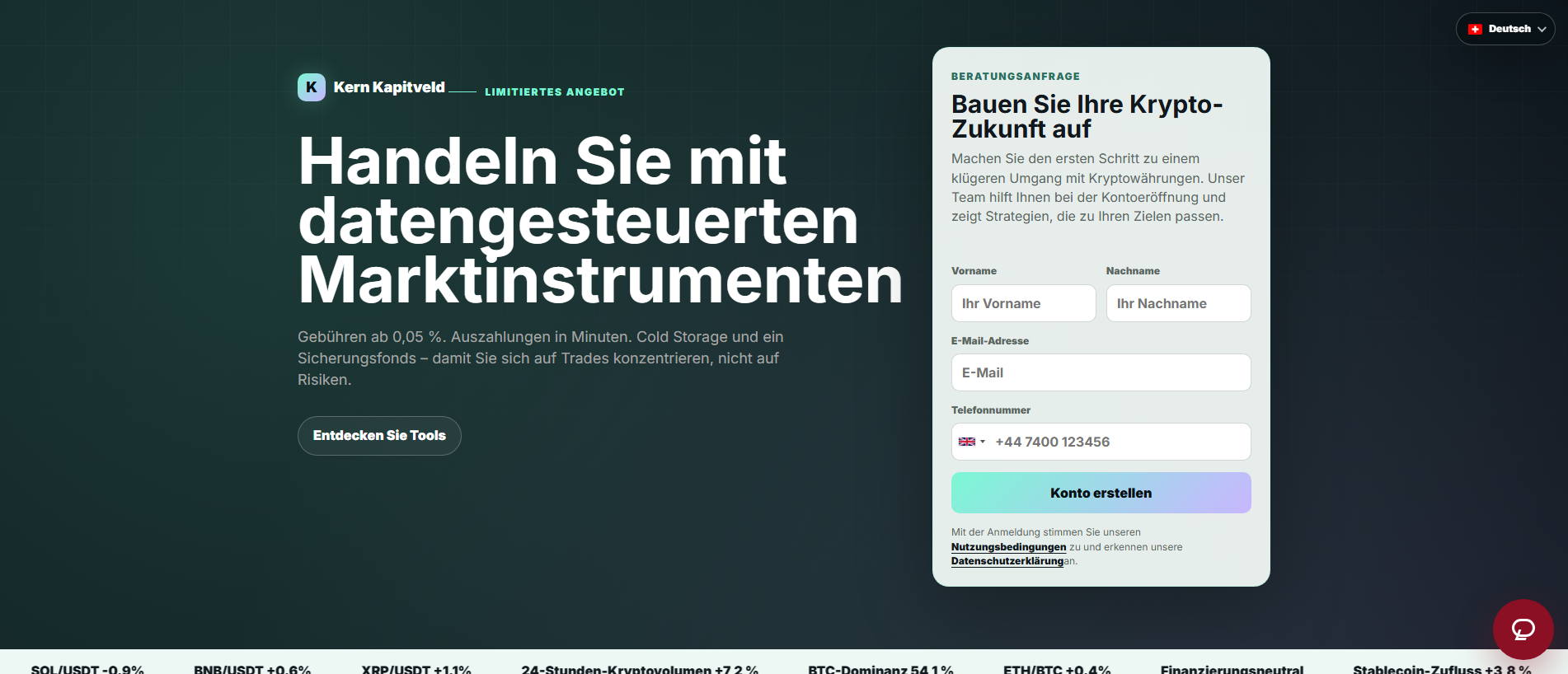Click the 24-Stunden-Kryptovolumen ticker entry

tap(640, 668)
